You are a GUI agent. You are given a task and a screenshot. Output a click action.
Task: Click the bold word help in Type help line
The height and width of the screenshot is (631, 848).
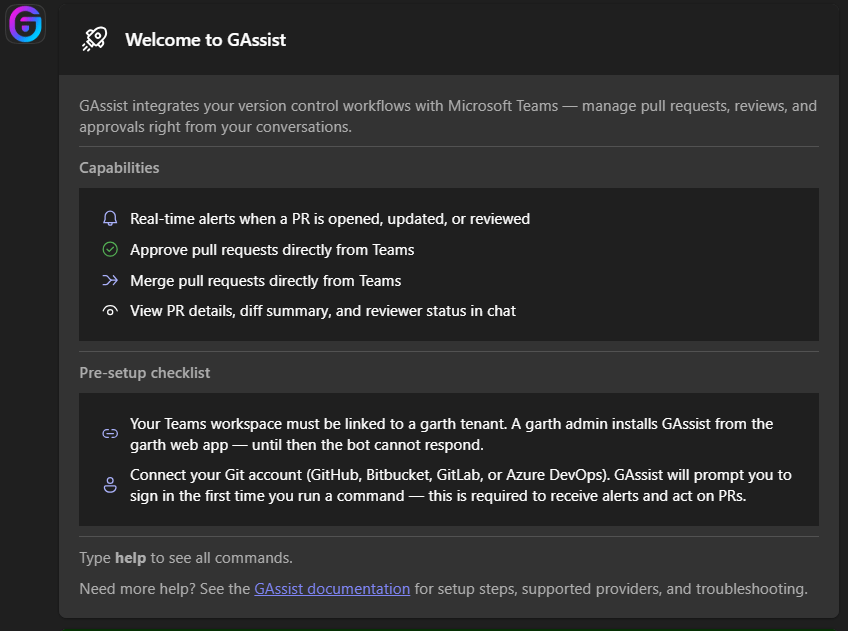point(130,558)
